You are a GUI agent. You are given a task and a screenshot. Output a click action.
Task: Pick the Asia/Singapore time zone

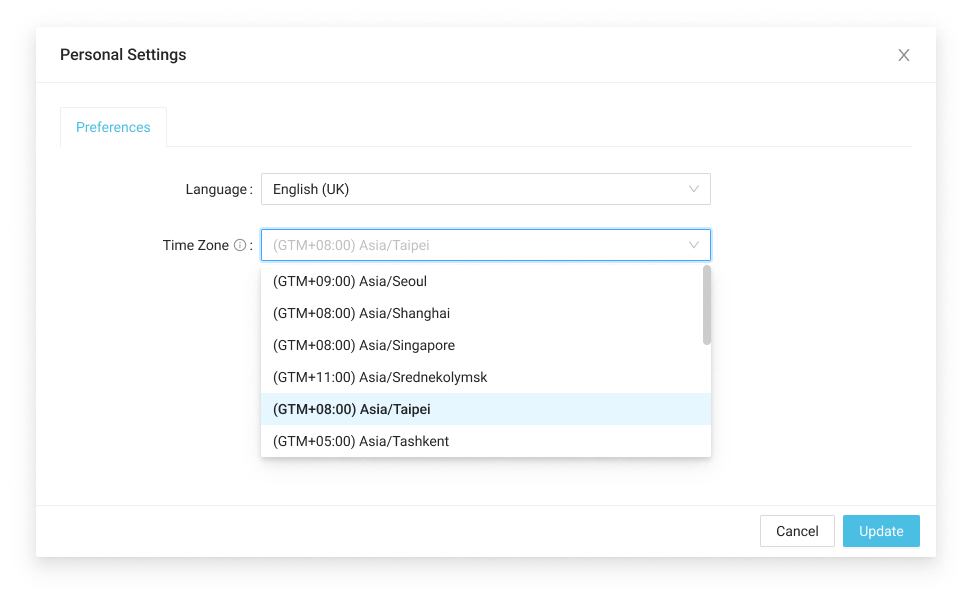click(x=485, y=345)
